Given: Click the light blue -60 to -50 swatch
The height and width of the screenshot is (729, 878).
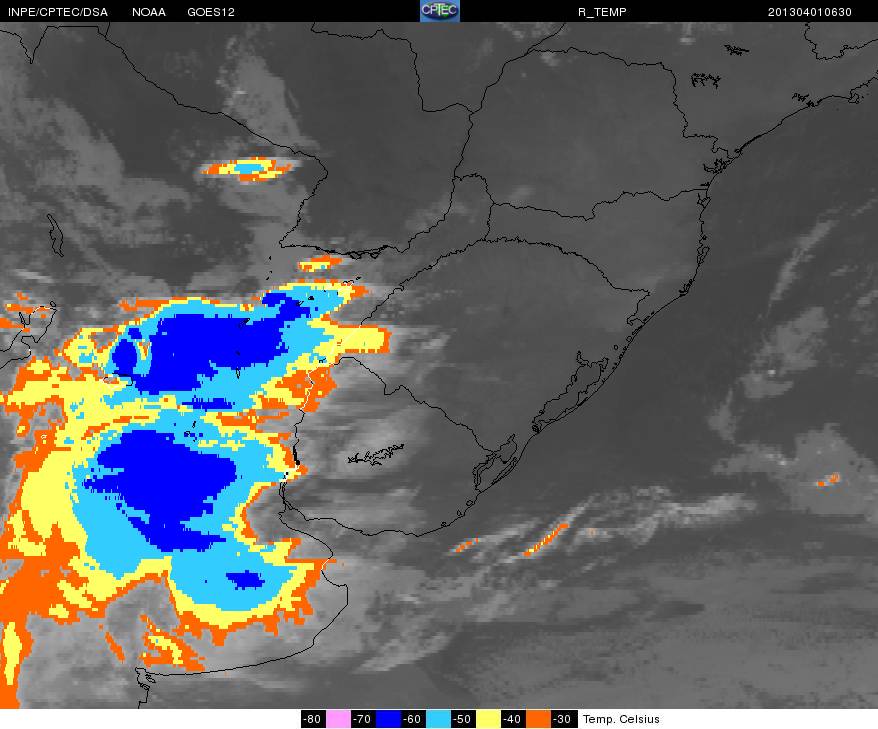Looking at the screenshot, I should point(438,719).
